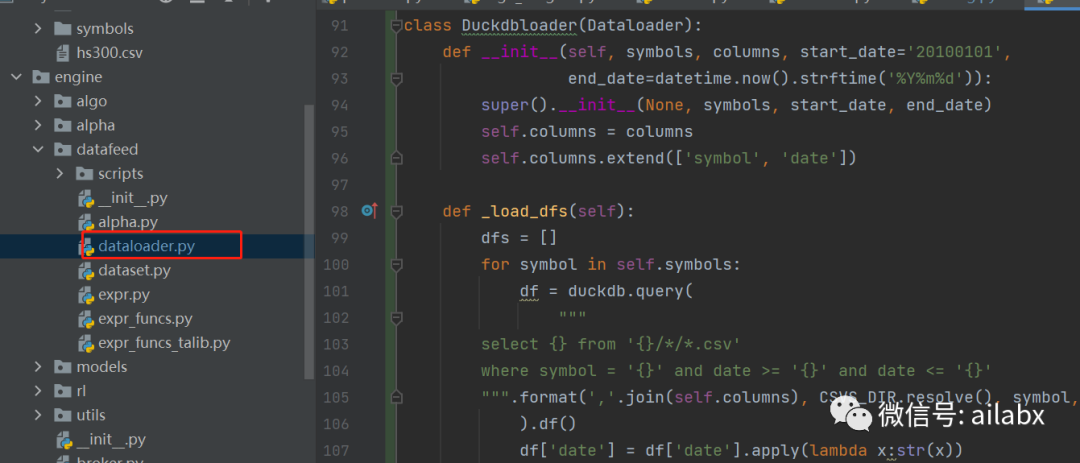Click __init__.py icon directly below utils folder
This screenshot has height=463, width=1080.
click(x=64, y=440)
